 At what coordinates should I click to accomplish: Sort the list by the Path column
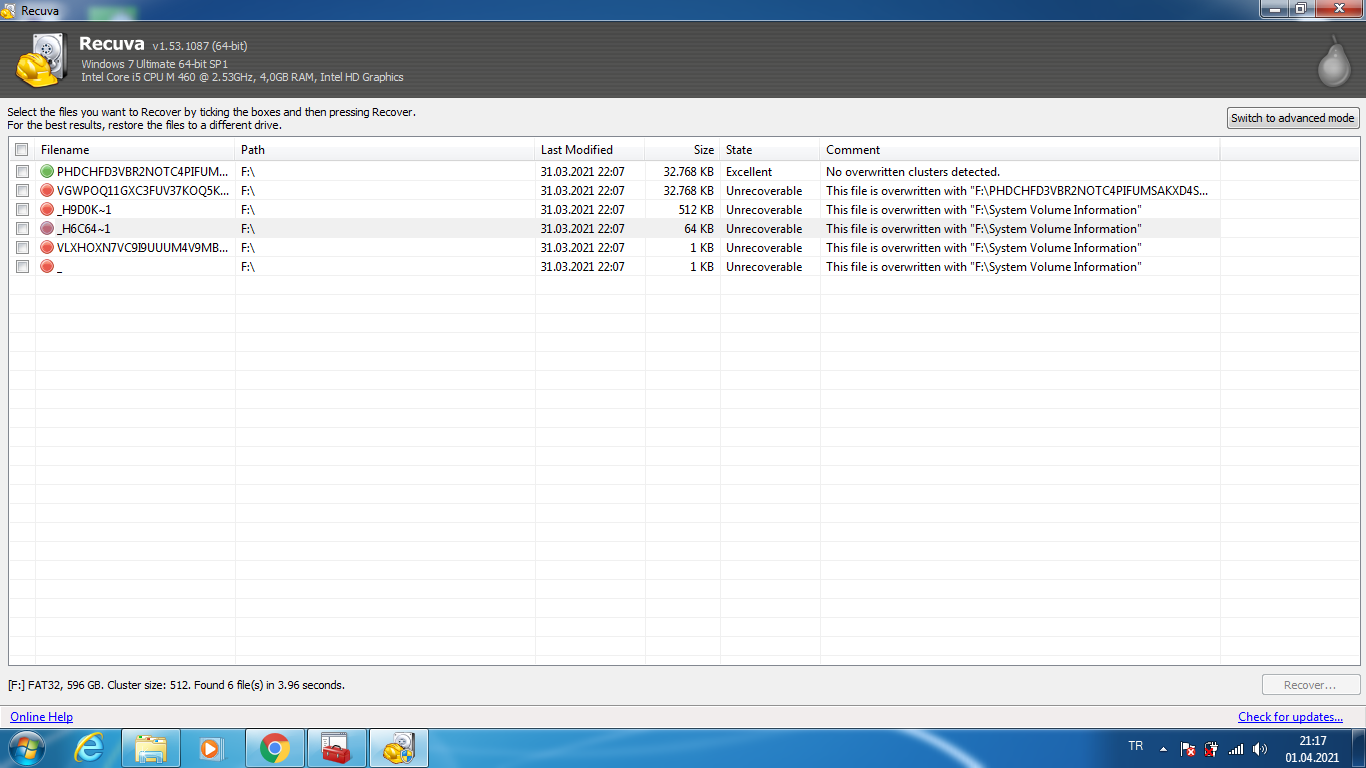click(385, 150)
